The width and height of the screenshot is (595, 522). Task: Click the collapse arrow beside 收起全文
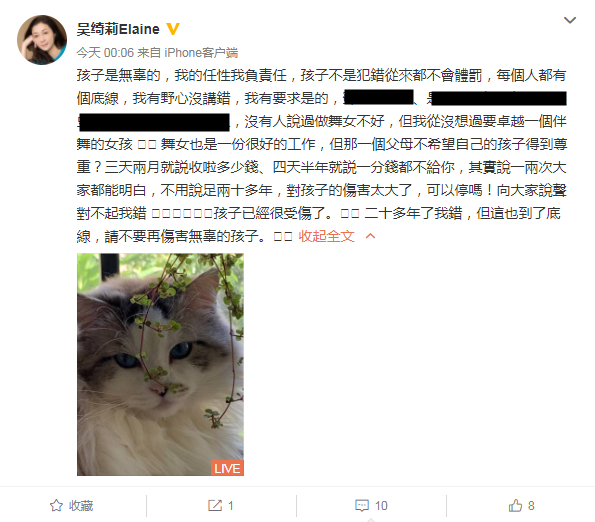pos(370,236)
